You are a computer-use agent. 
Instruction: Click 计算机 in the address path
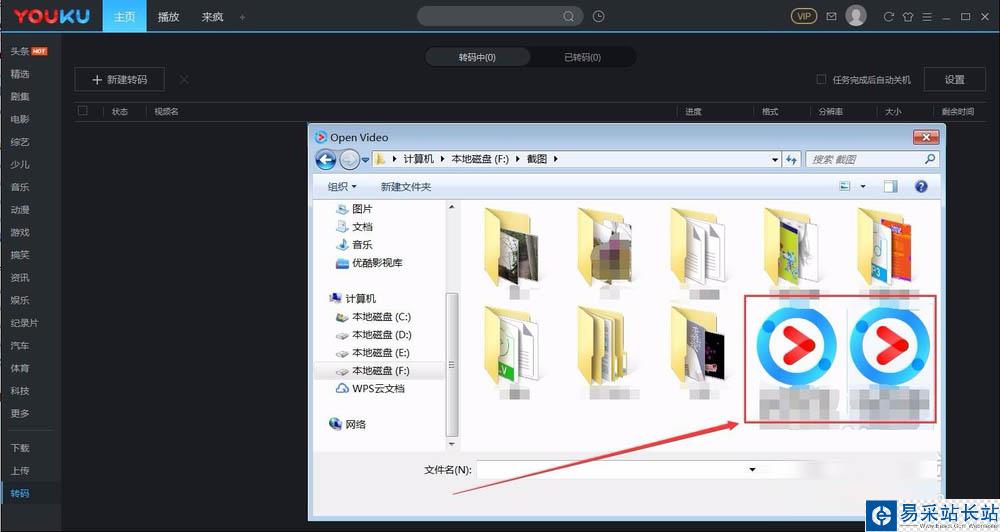(418, 159)
